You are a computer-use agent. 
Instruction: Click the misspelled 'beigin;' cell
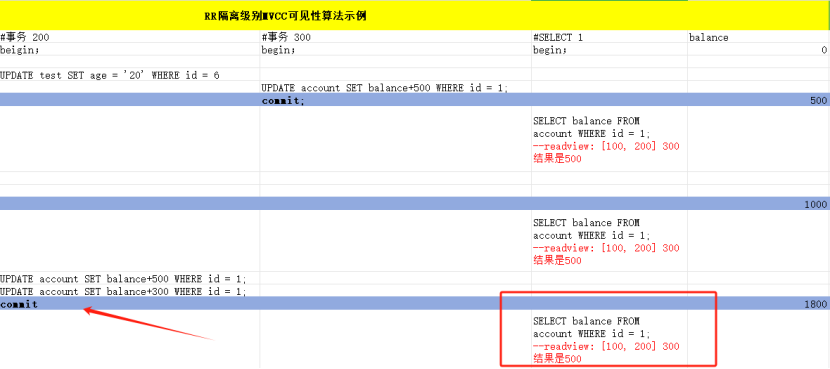coord(130,50)
